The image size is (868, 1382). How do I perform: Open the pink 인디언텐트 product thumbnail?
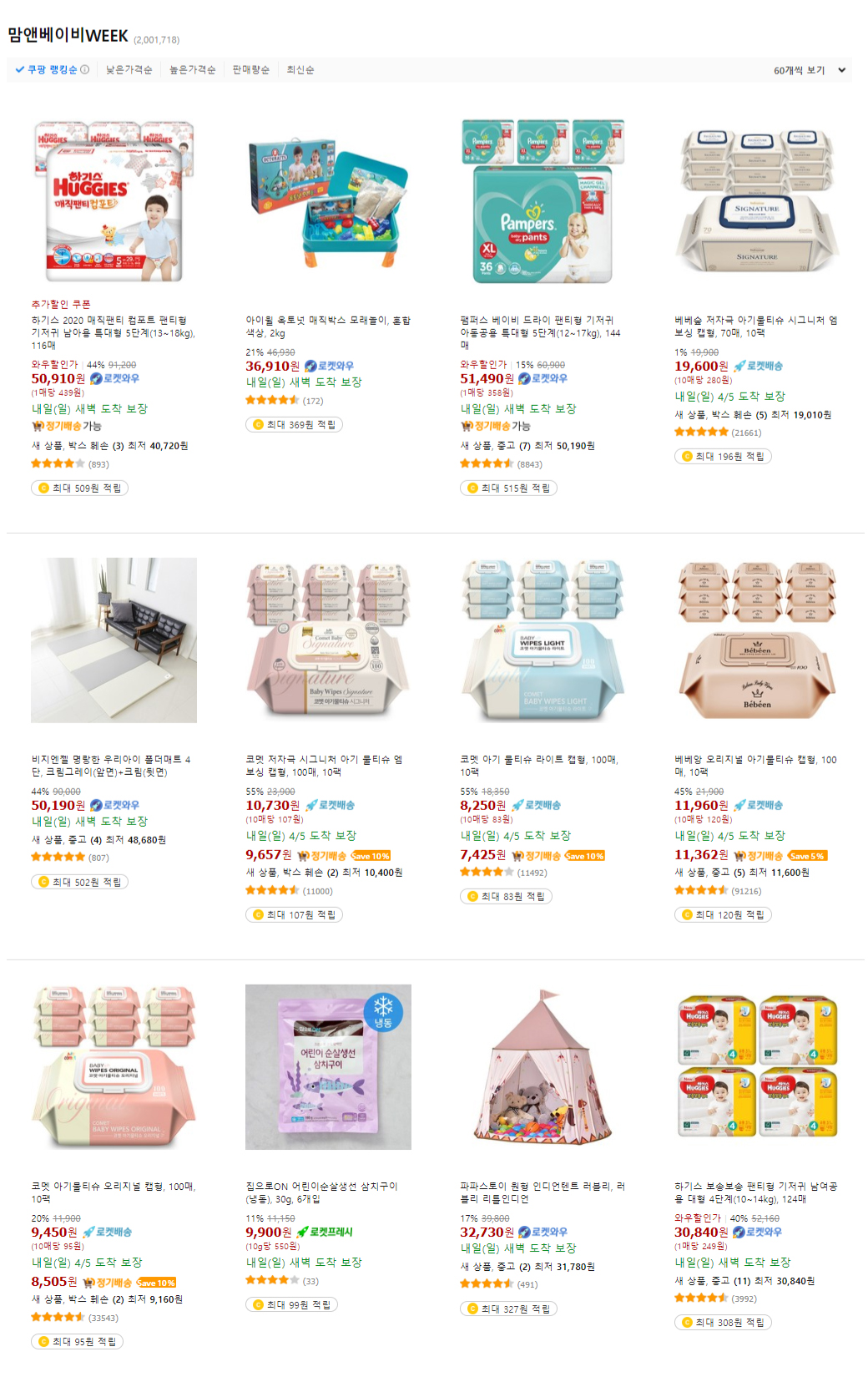click(542, 1067)
